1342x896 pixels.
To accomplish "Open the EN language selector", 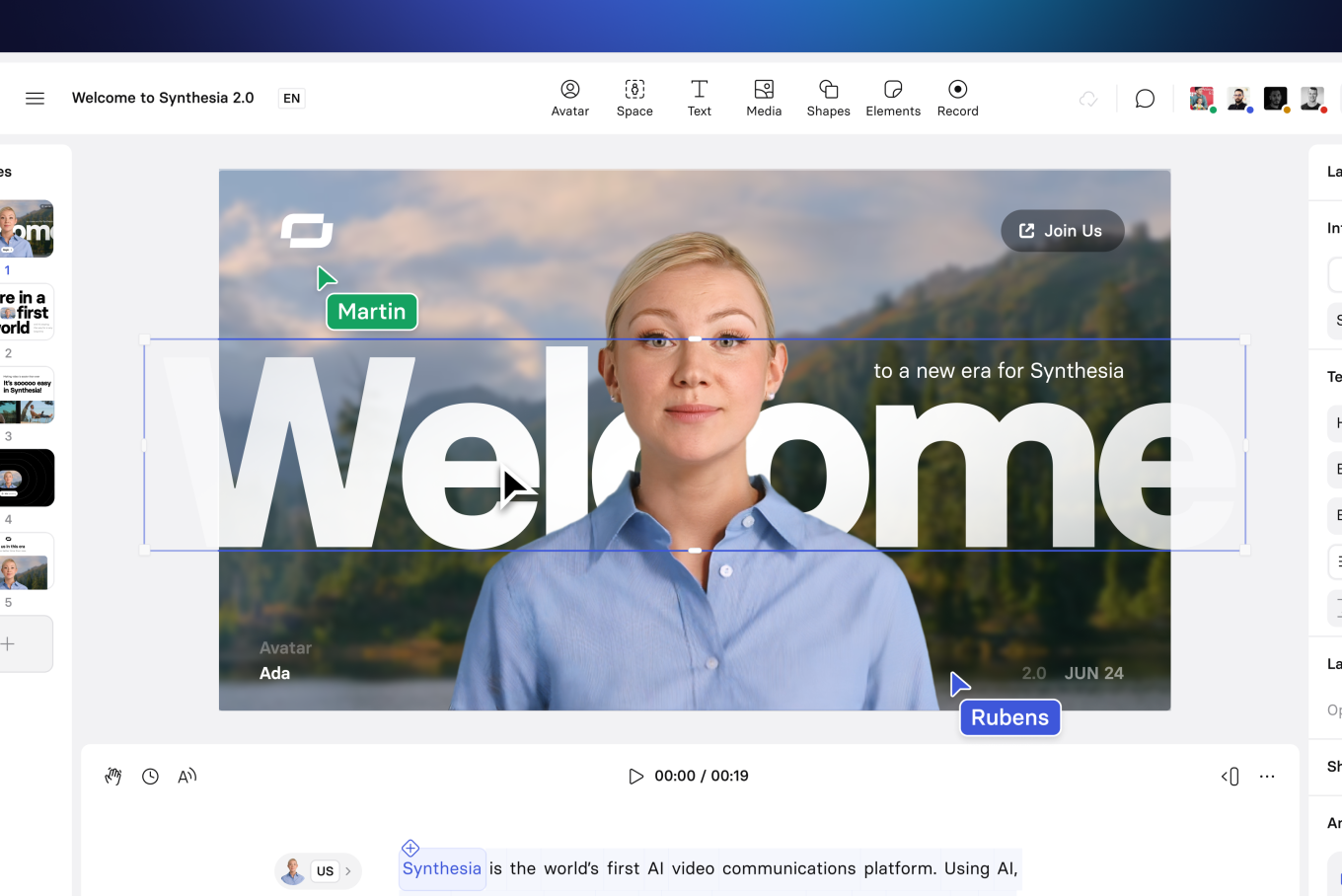I will pos(292,99).
